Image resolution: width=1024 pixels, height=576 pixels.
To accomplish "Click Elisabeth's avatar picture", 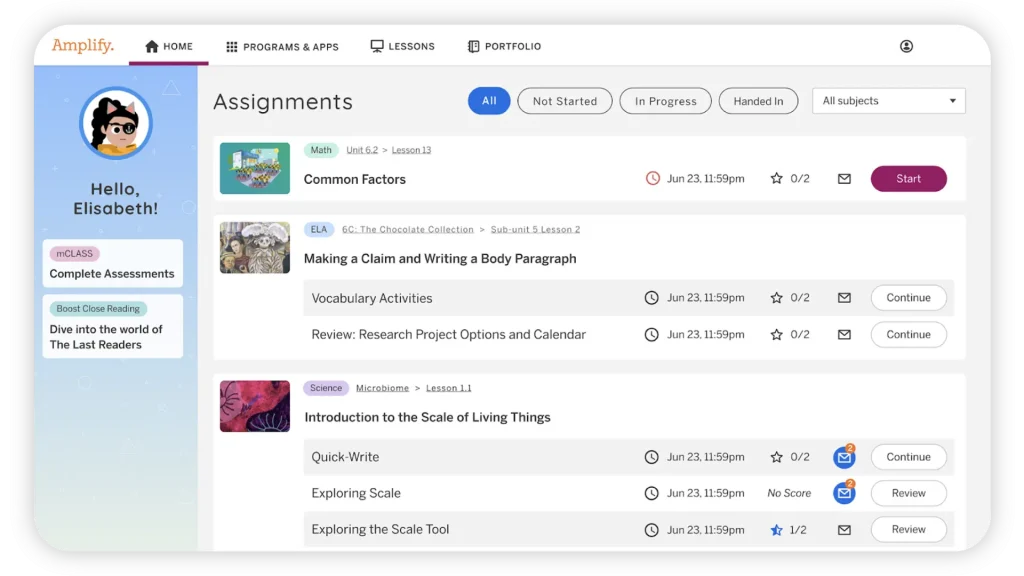I will pyautogui.click(x=116, y=123).
